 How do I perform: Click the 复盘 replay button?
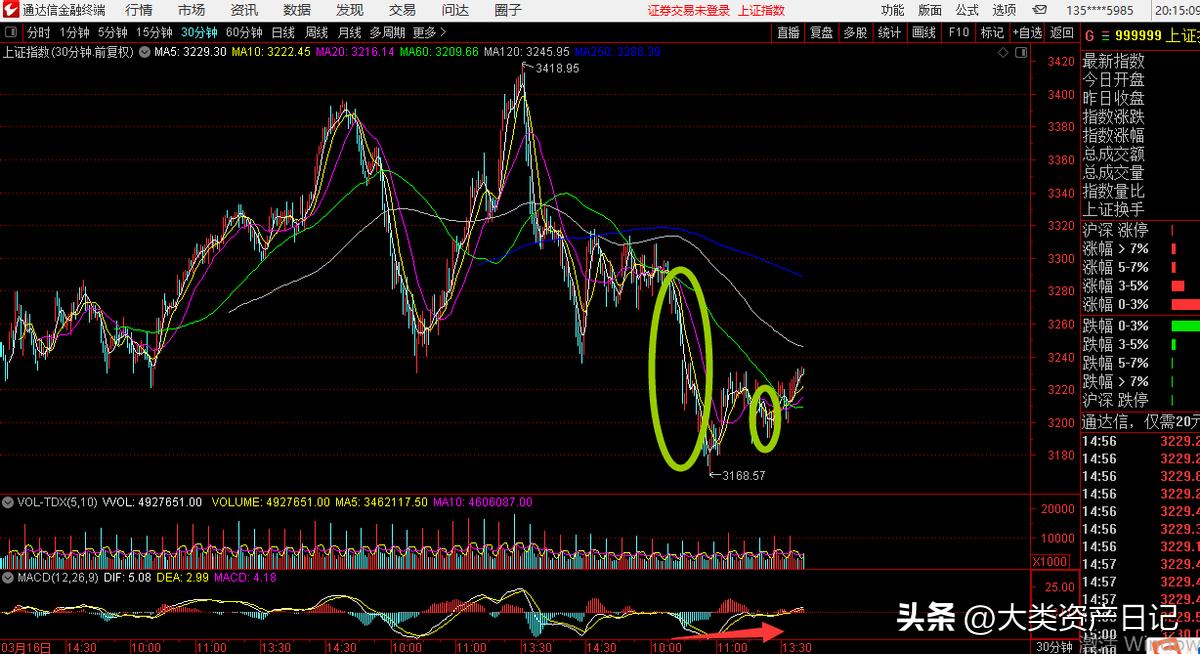[821, 32]
